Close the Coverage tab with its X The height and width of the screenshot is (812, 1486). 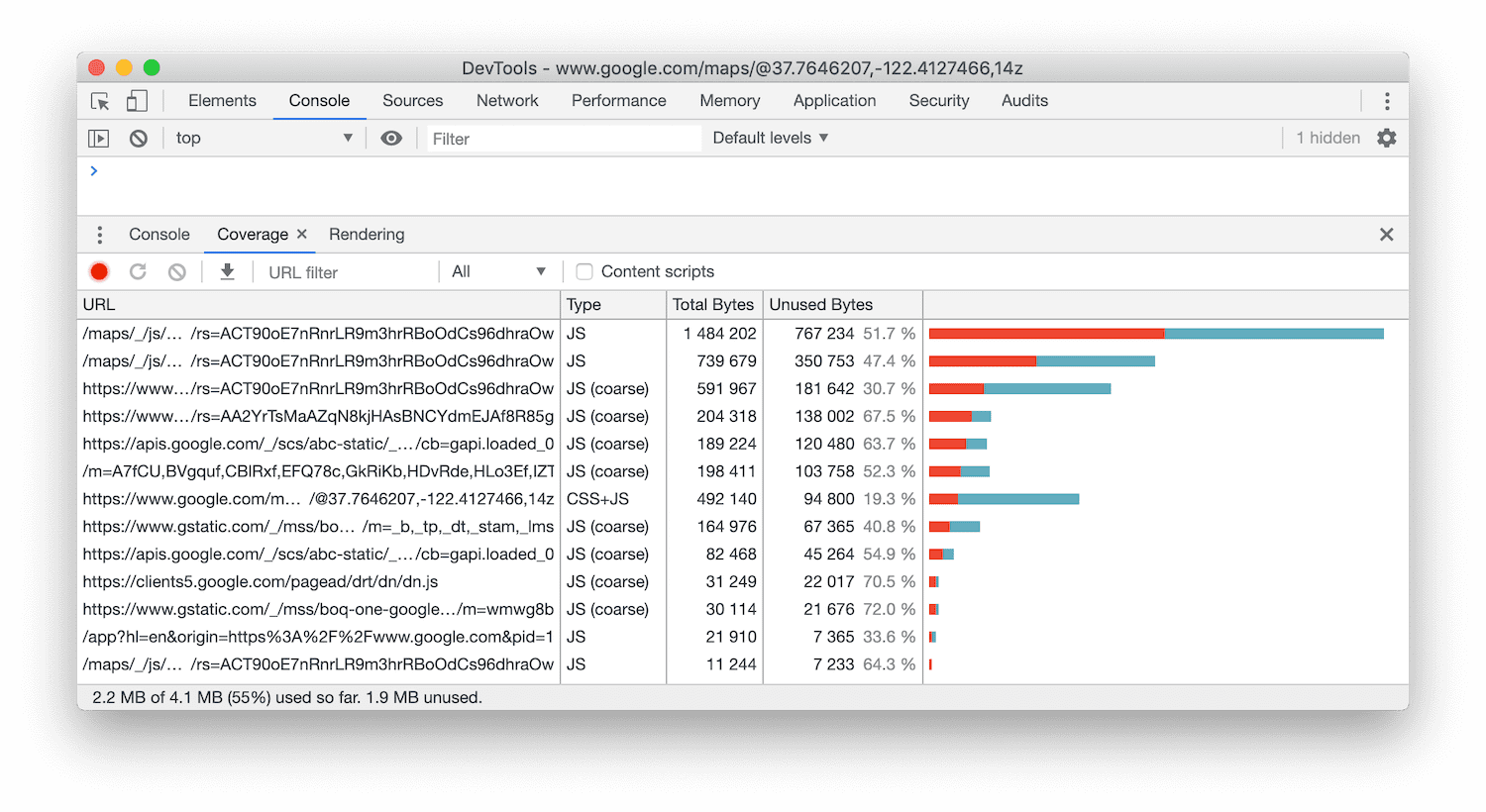click(302, 235)
